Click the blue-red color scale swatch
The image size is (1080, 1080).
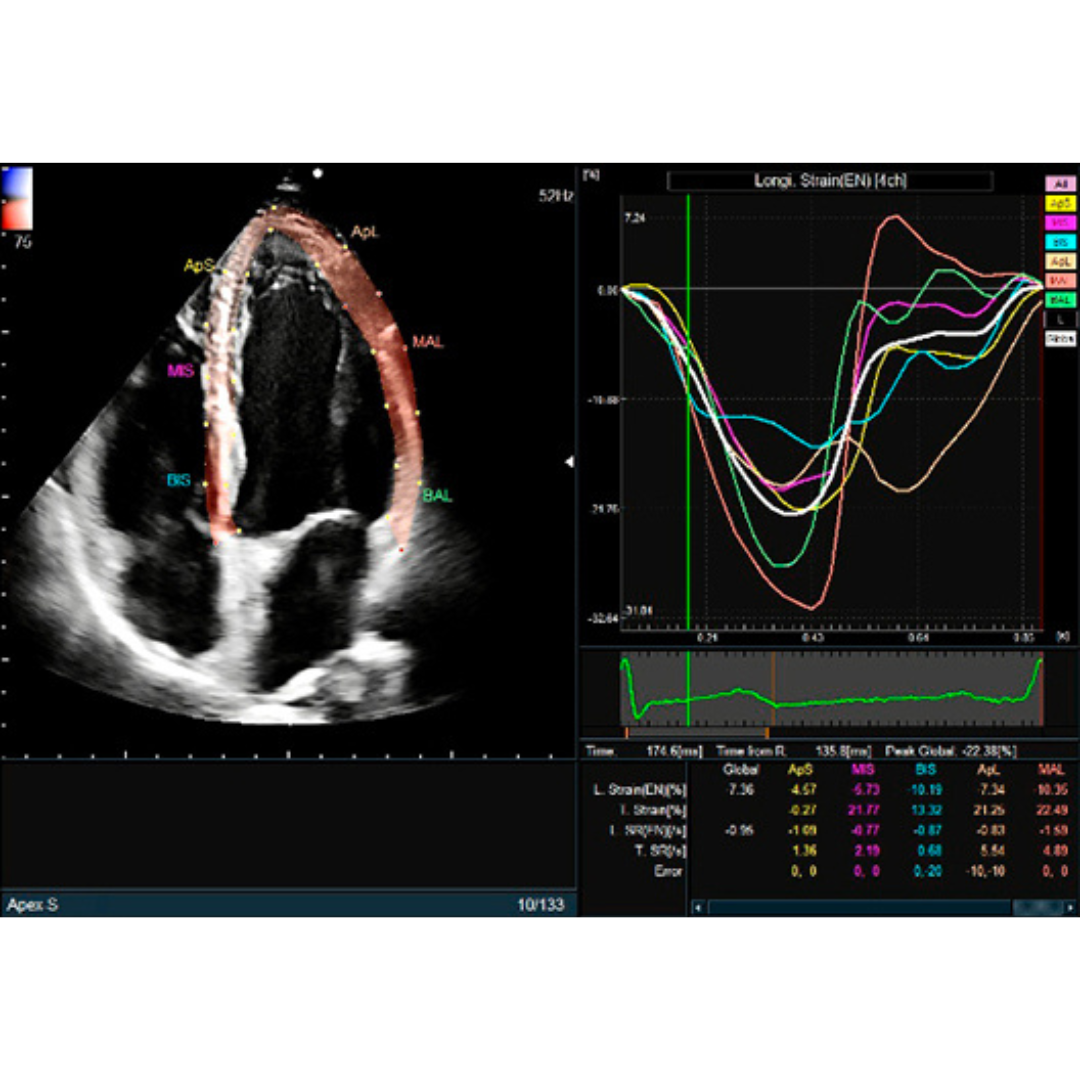click(x=17, y=198)
